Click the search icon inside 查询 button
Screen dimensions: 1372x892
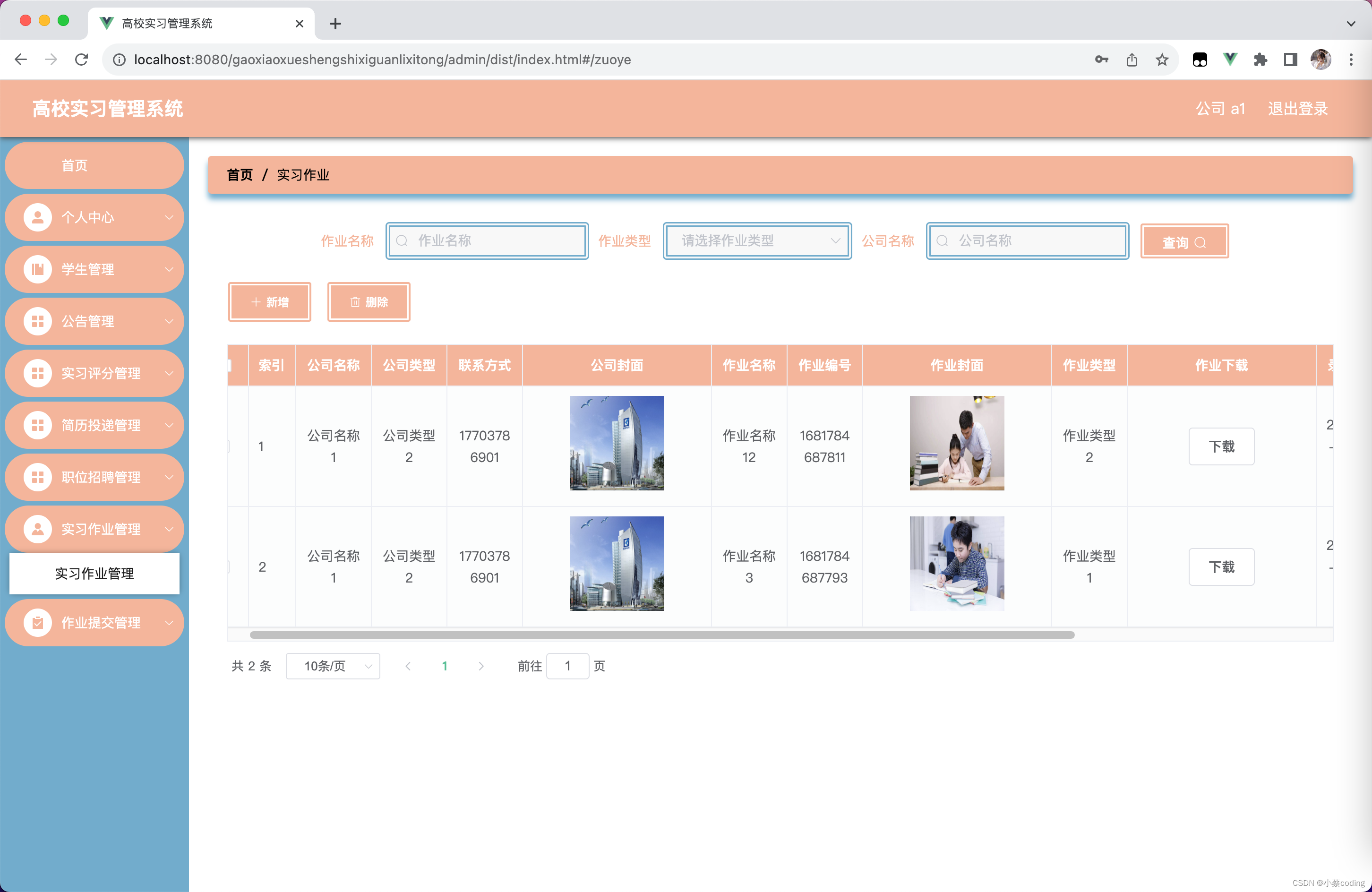point(1200,243)
